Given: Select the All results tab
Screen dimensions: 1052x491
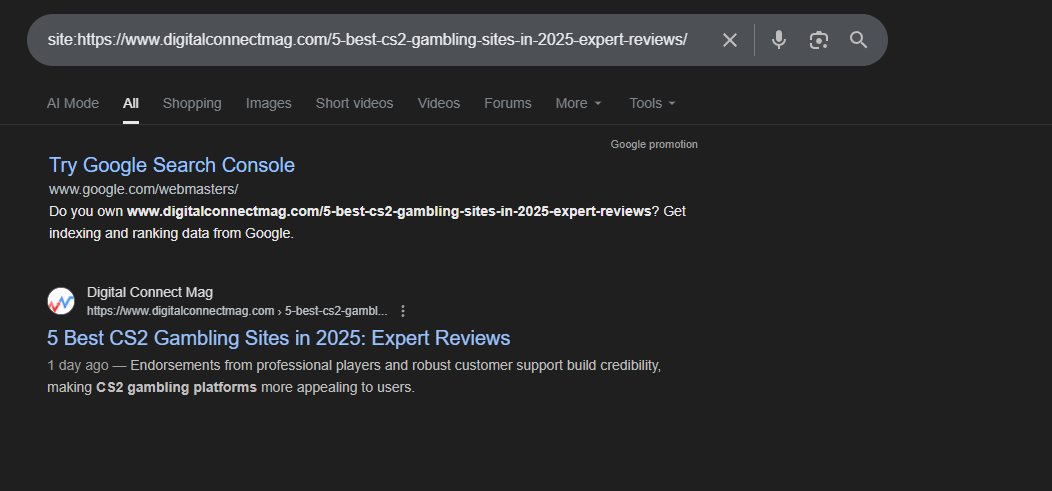Looking at the screenshot, I should [131, 103].
